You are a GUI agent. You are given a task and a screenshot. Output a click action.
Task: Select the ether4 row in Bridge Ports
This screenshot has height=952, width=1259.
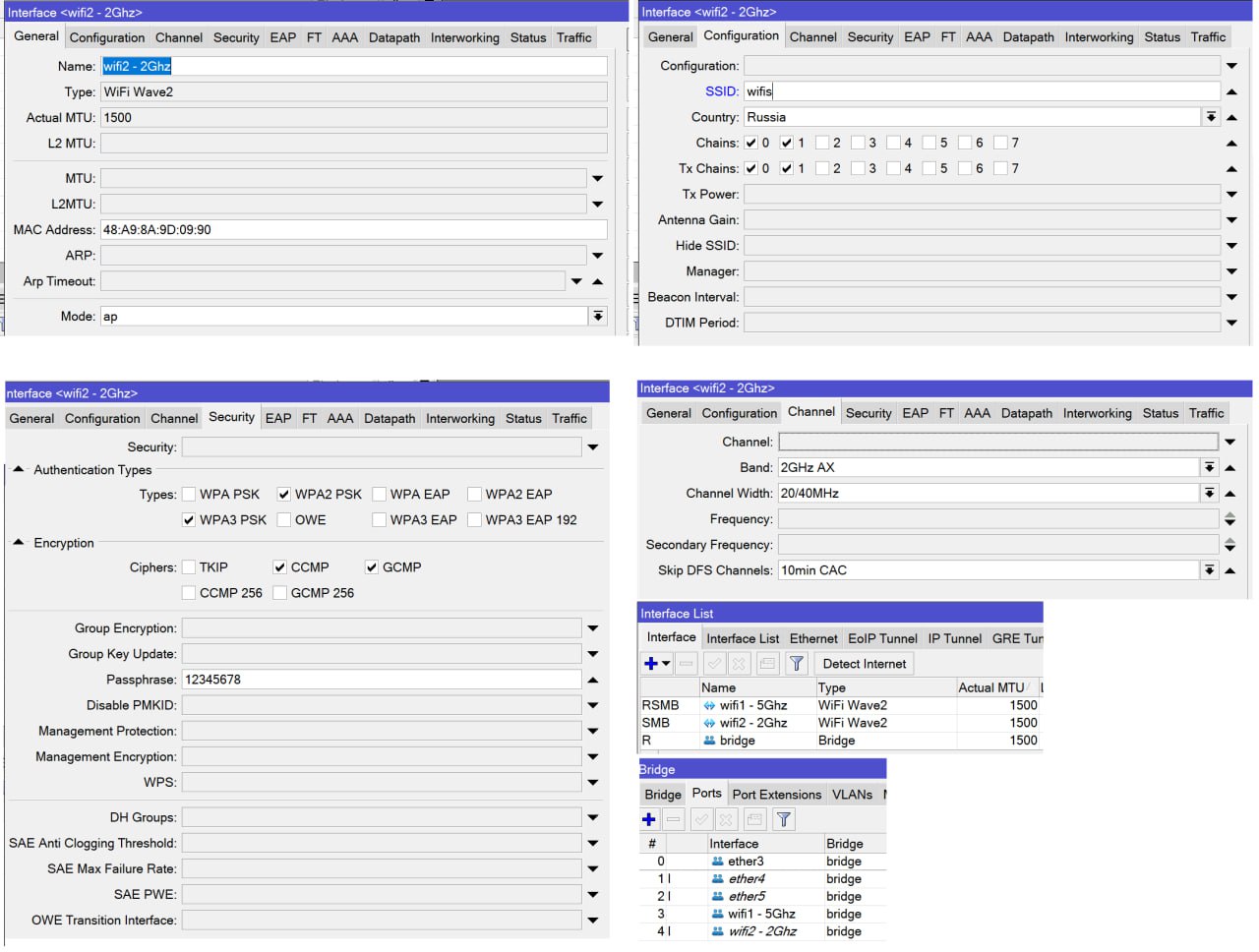tap(763, 879)
